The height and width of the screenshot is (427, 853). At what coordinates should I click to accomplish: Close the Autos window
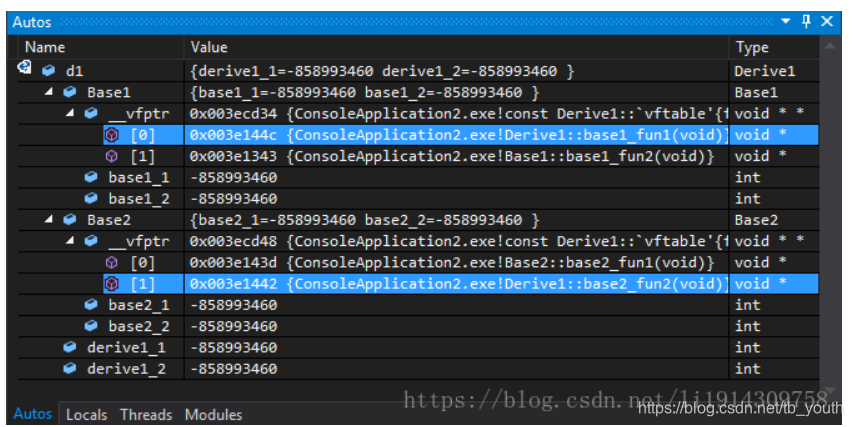point(827,22)
